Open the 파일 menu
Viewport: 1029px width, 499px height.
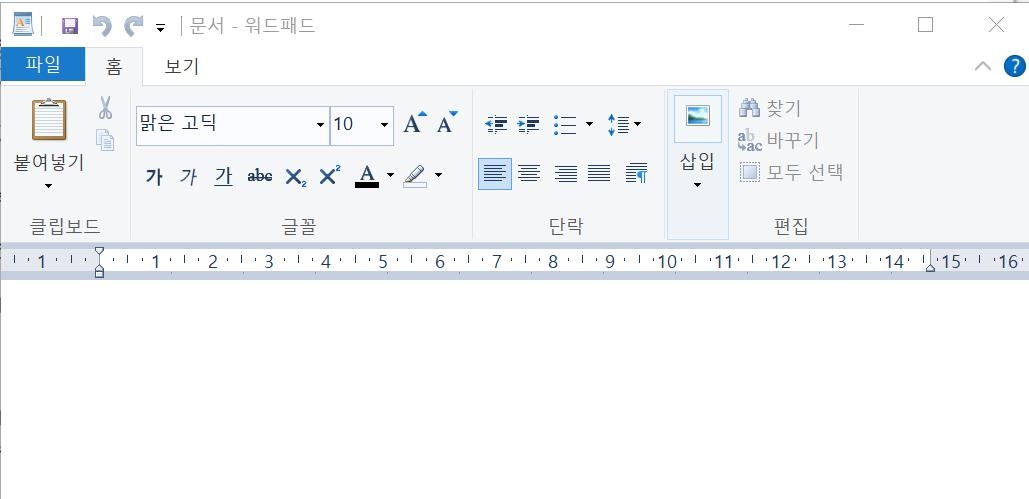tap(42, 65)
